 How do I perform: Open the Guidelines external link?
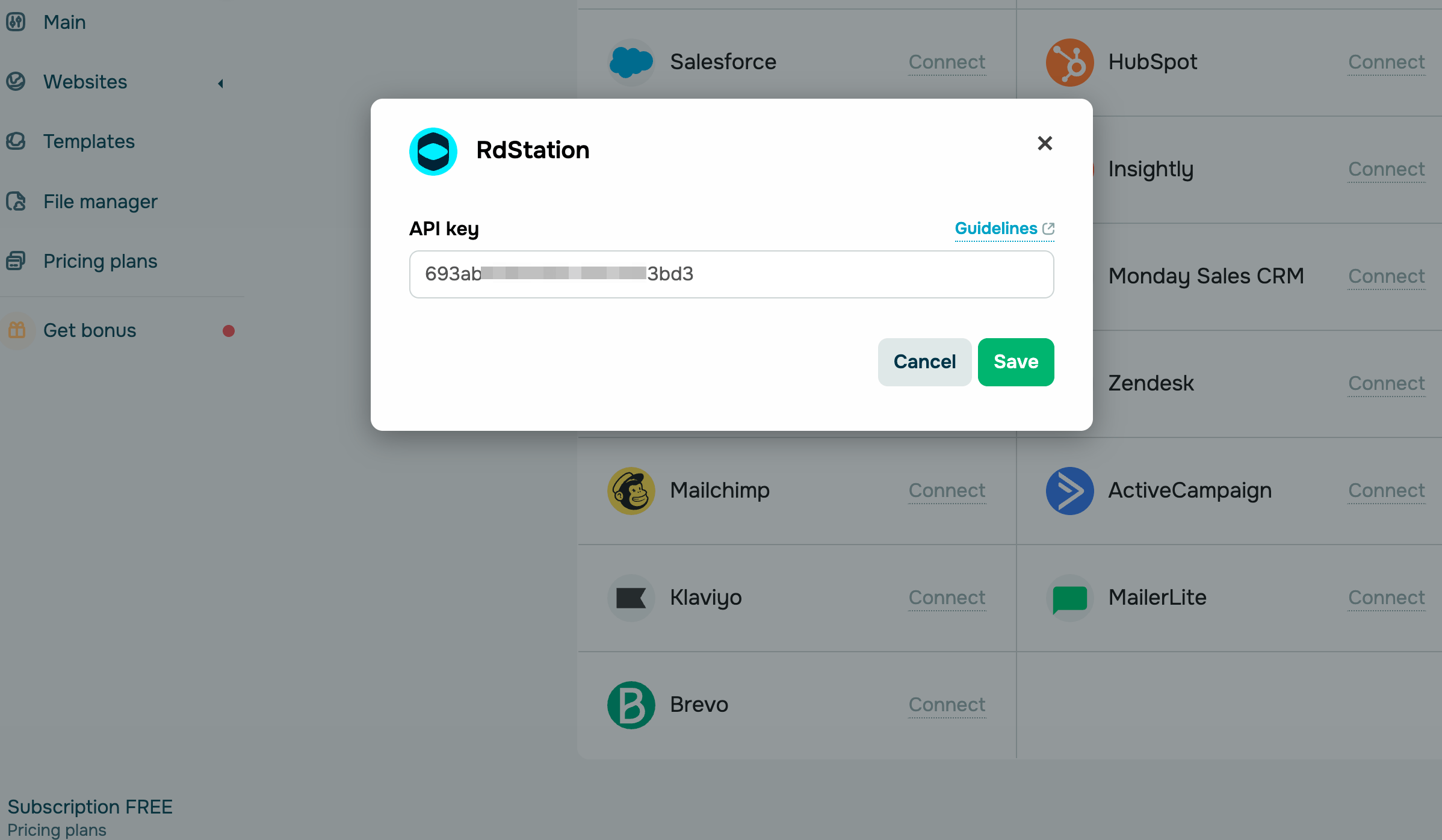(x=1004, y=229)
